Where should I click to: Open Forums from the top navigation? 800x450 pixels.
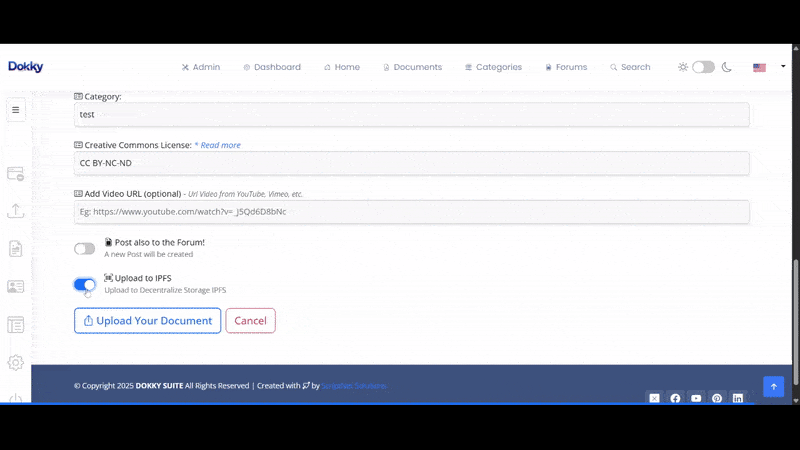point(566,67)
